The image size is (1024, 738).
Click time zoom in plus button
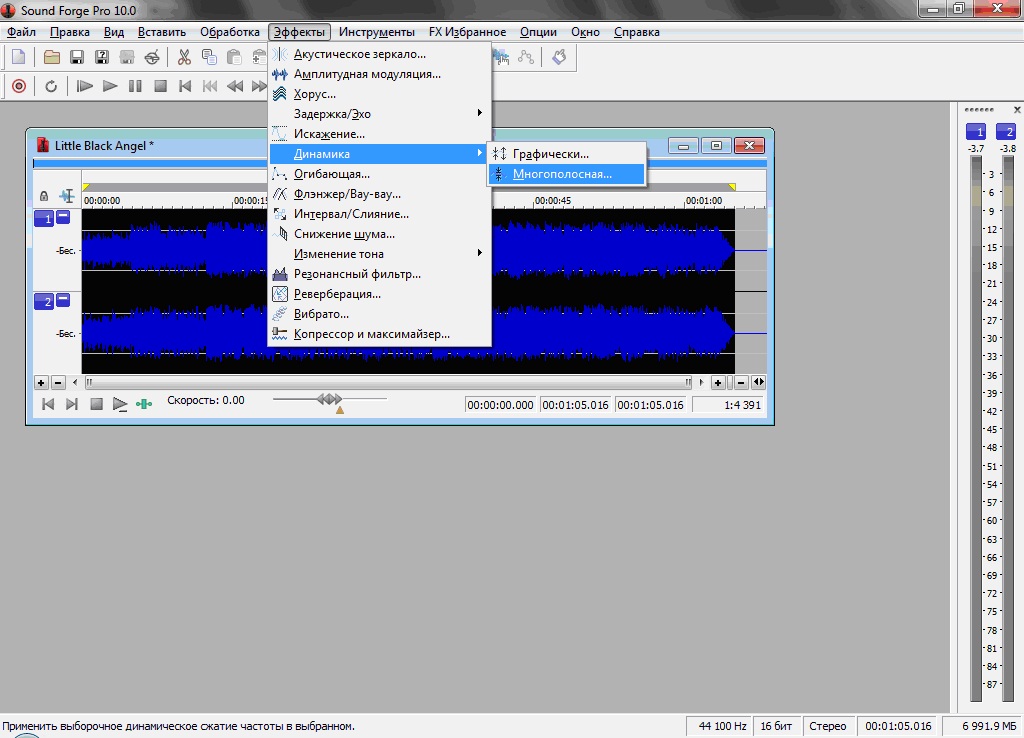point(718,383)
